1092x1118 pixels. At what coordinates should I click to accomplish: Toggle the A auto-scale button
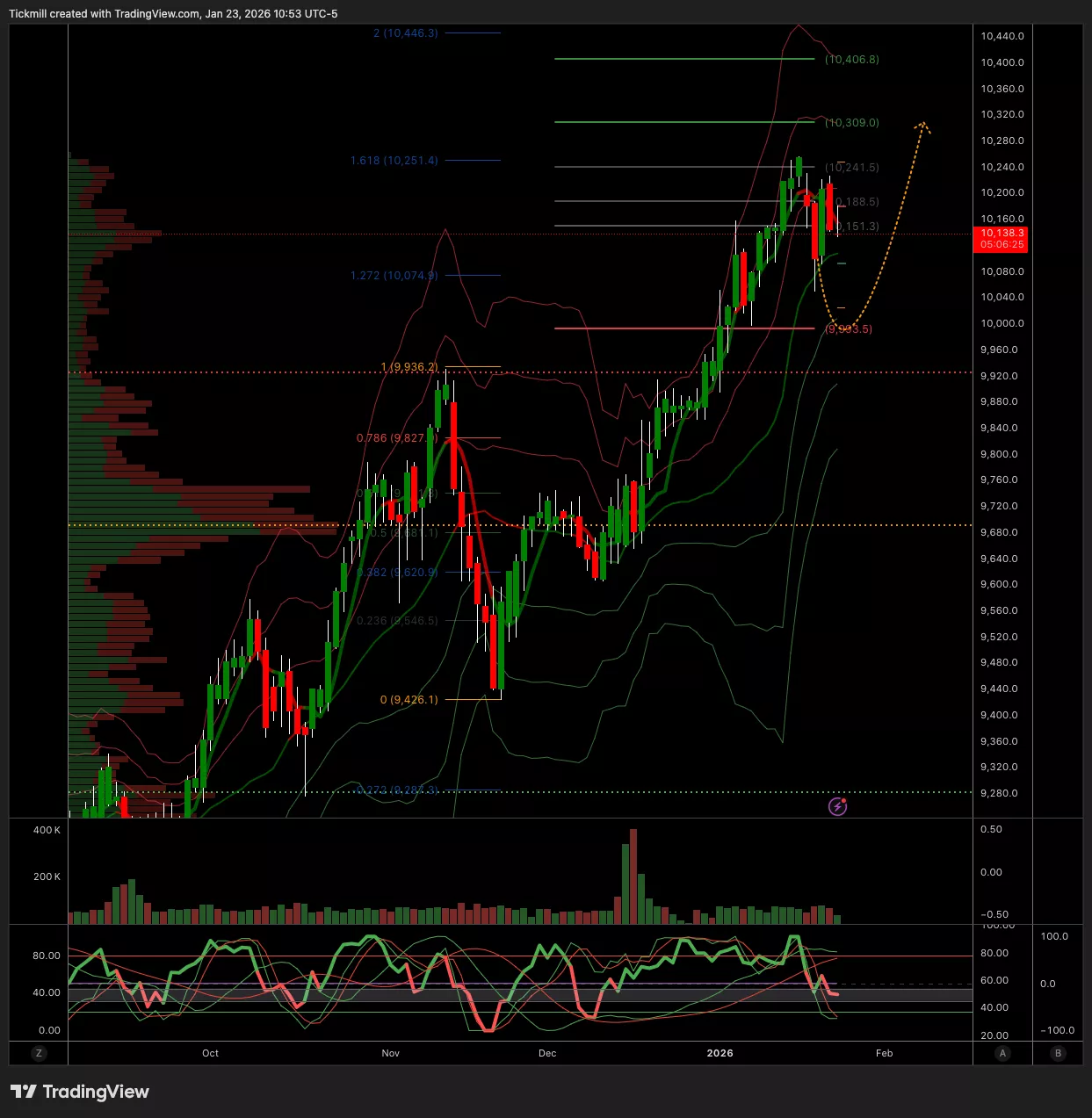(1003, 1053)
